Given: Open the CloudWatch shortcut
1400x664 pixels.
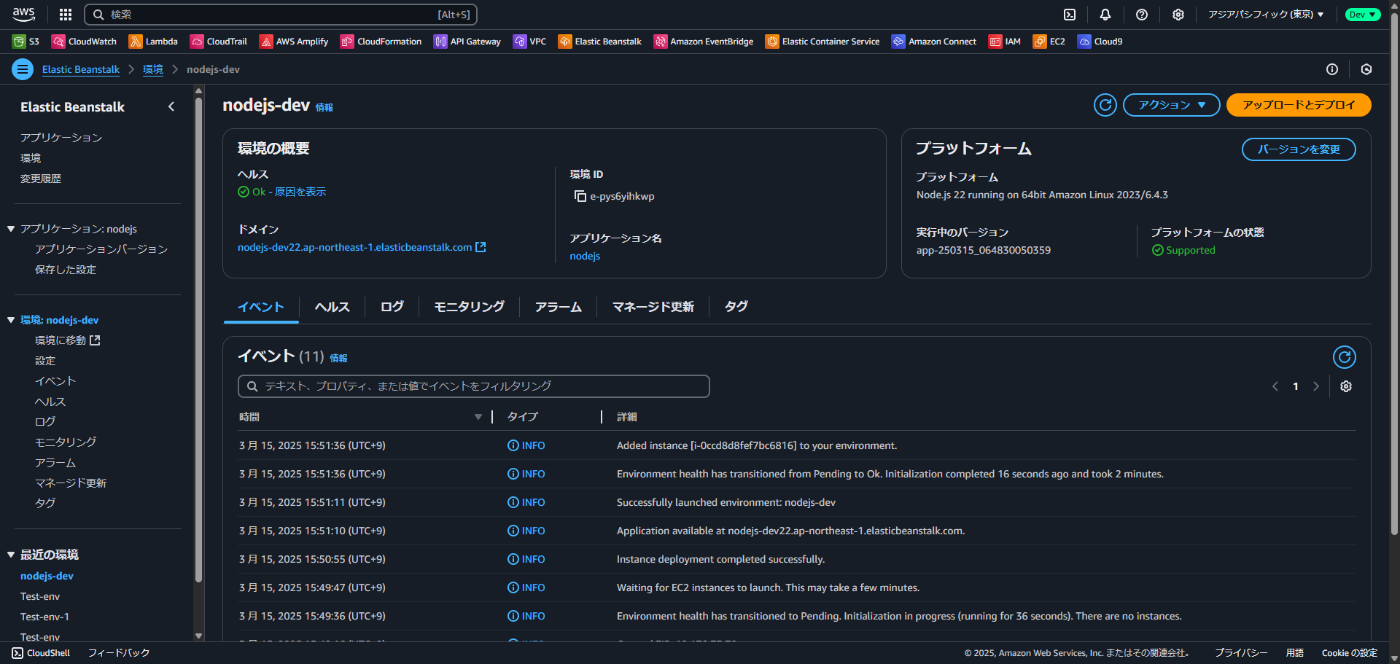Looking at the screenshot, I should pos(84,41).
